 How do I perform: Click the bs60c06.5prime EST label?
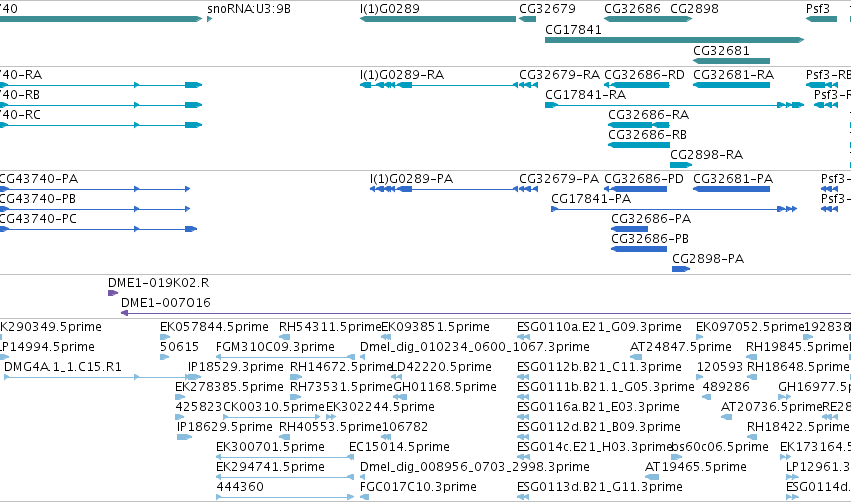point(720,447)
